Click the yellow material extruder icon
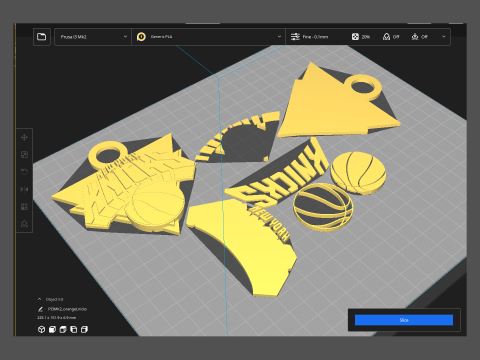The image size is (480, 360). (x=141, y=37)
